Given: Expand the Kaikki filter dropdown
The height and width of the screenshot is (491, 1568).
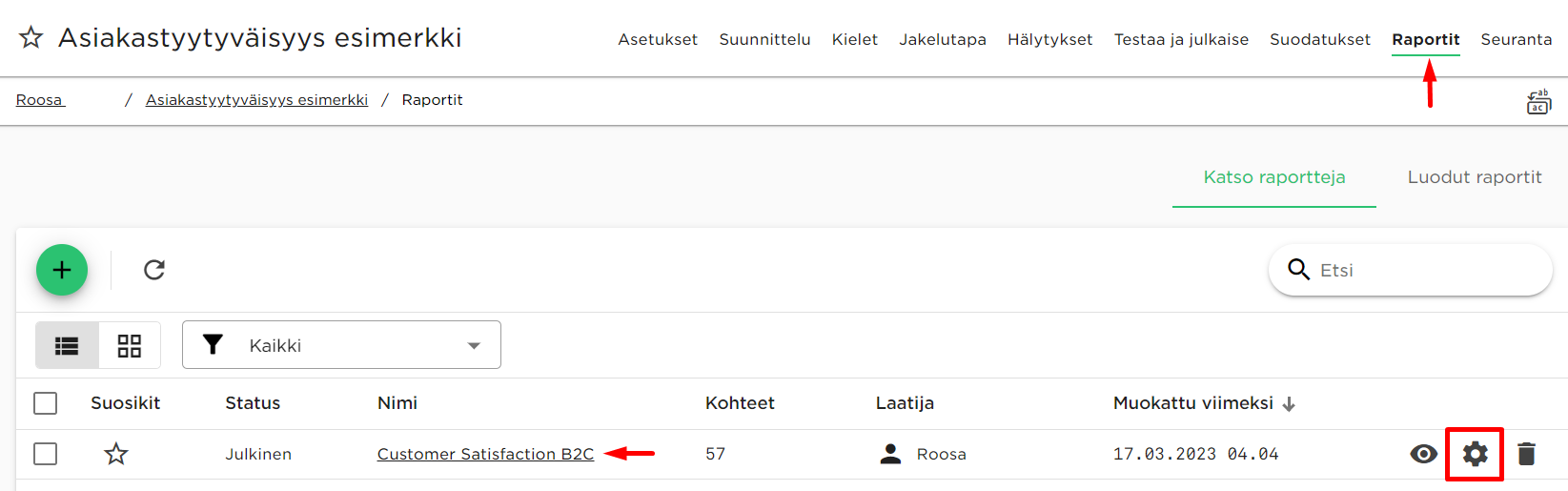Looking at the screenshot, I should pyautogui.click(x=341, y=345).
